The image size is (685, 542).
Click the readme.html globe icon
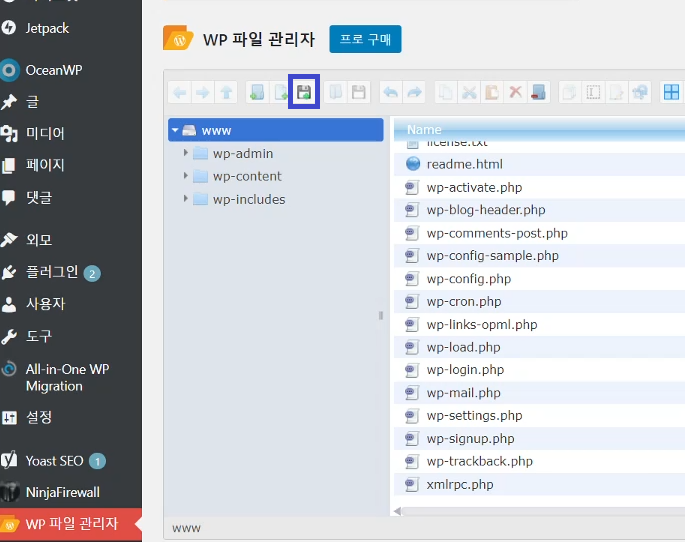click(x=412, y=164)
